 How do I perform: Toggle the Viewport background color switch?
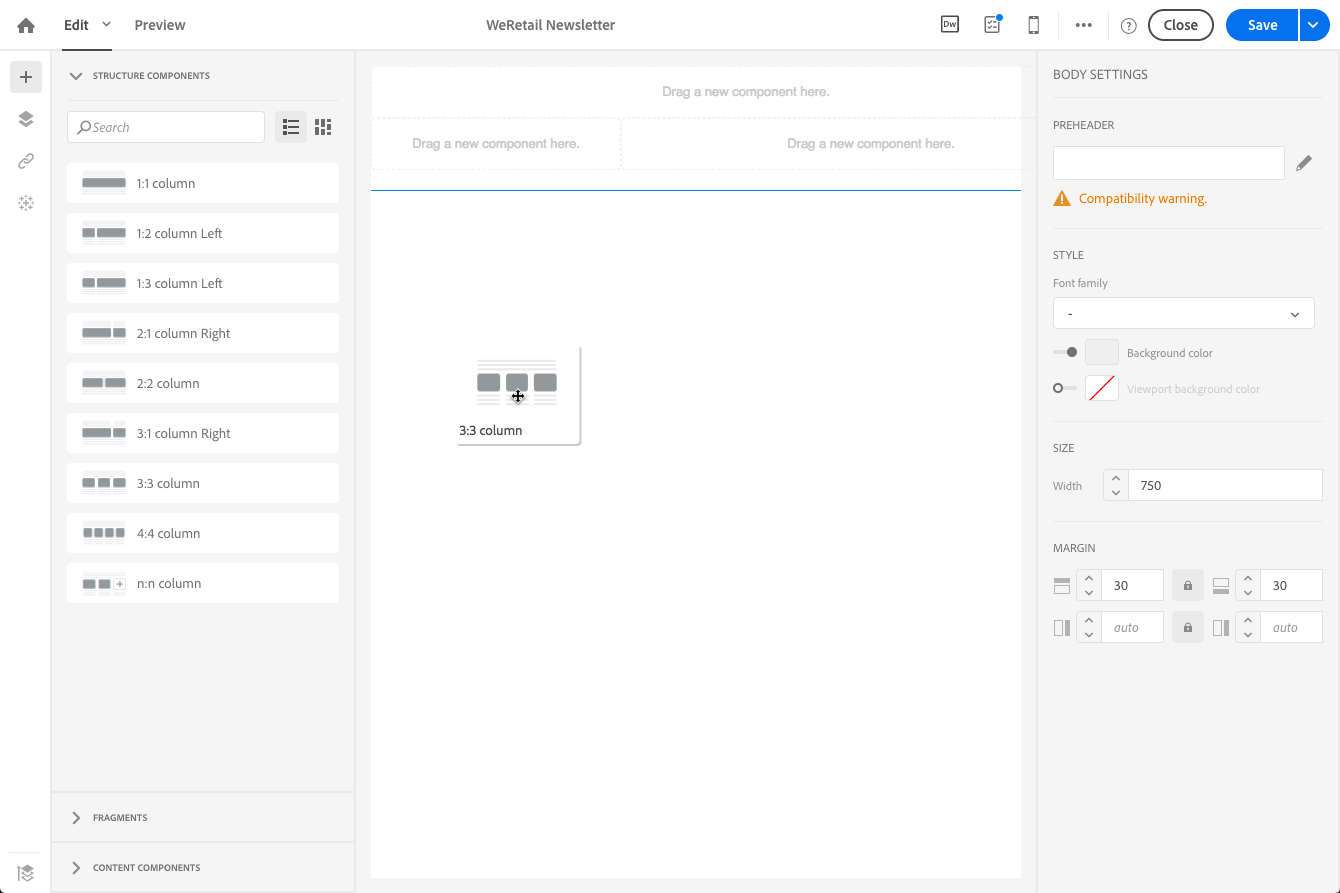[x=1065, y=388]
